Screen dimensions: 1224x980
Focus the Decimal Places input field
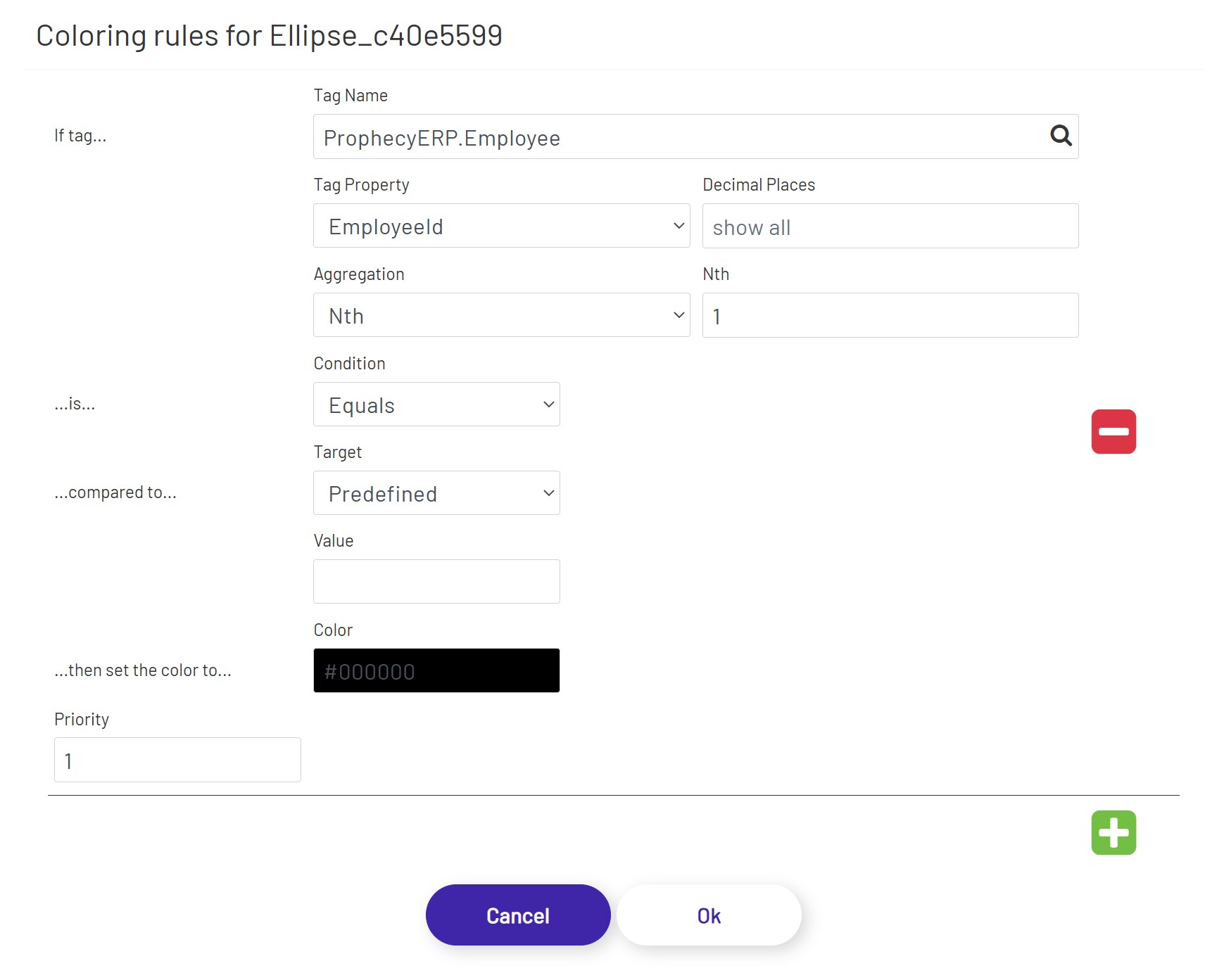(x=890, y=226)
